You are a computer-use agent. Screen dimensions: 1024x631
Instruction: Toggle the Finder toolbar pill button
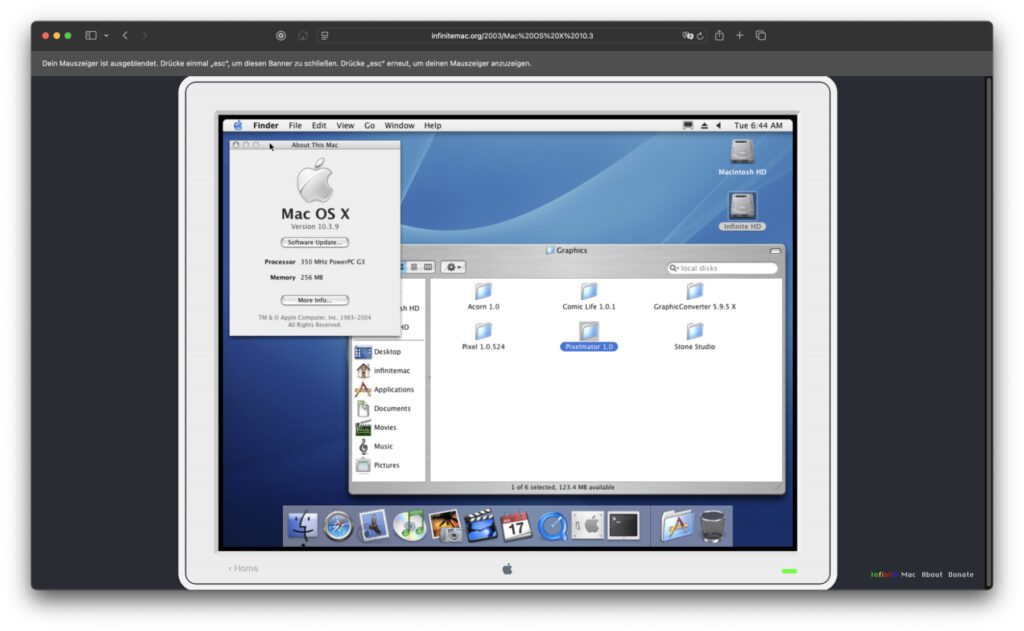pyautogui.click(x=775, y=251)
